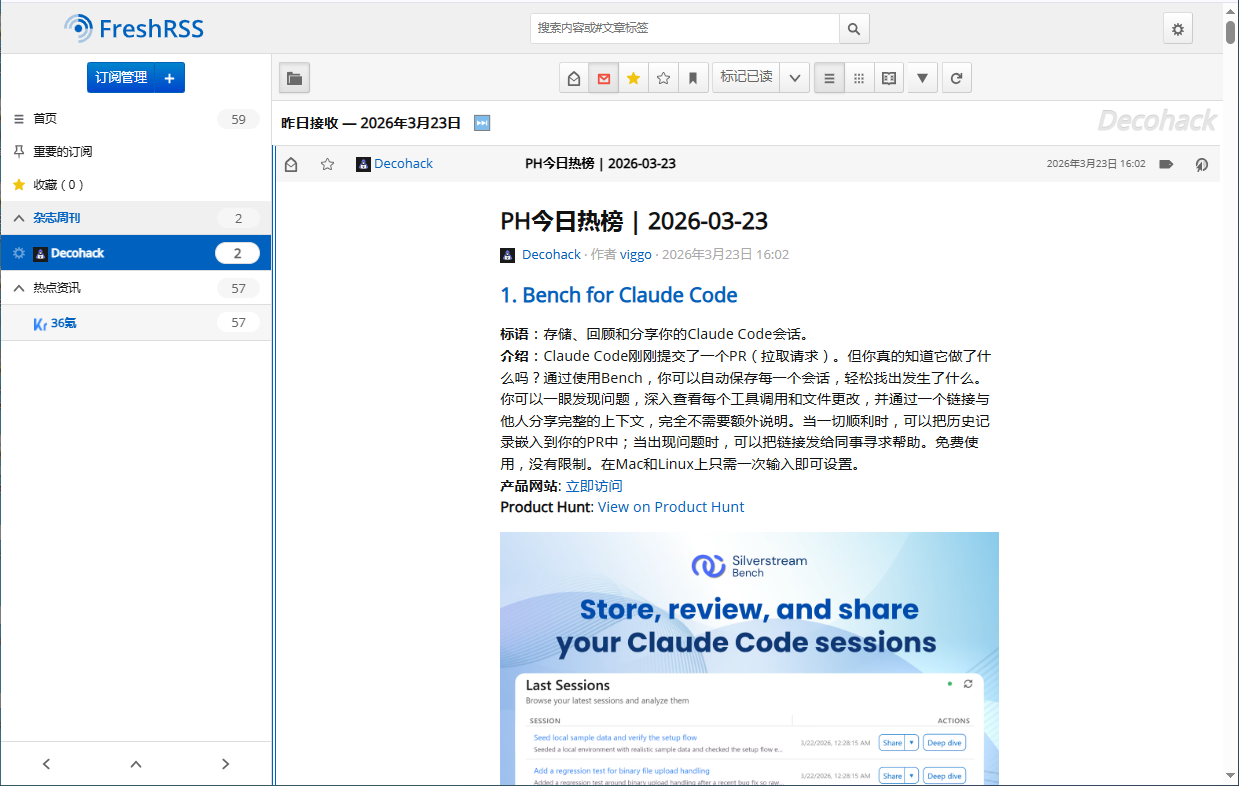Switch to the global grid view

tap(858, 78)
